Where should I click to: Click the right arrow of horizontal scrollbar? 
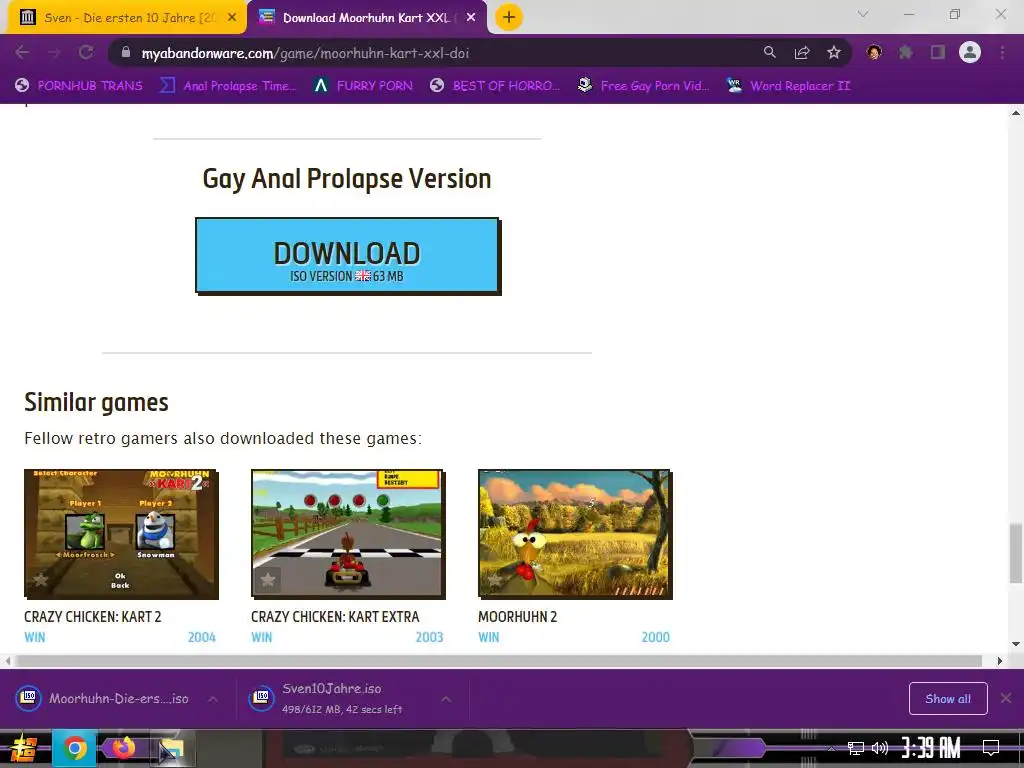[x=999, y=661]
